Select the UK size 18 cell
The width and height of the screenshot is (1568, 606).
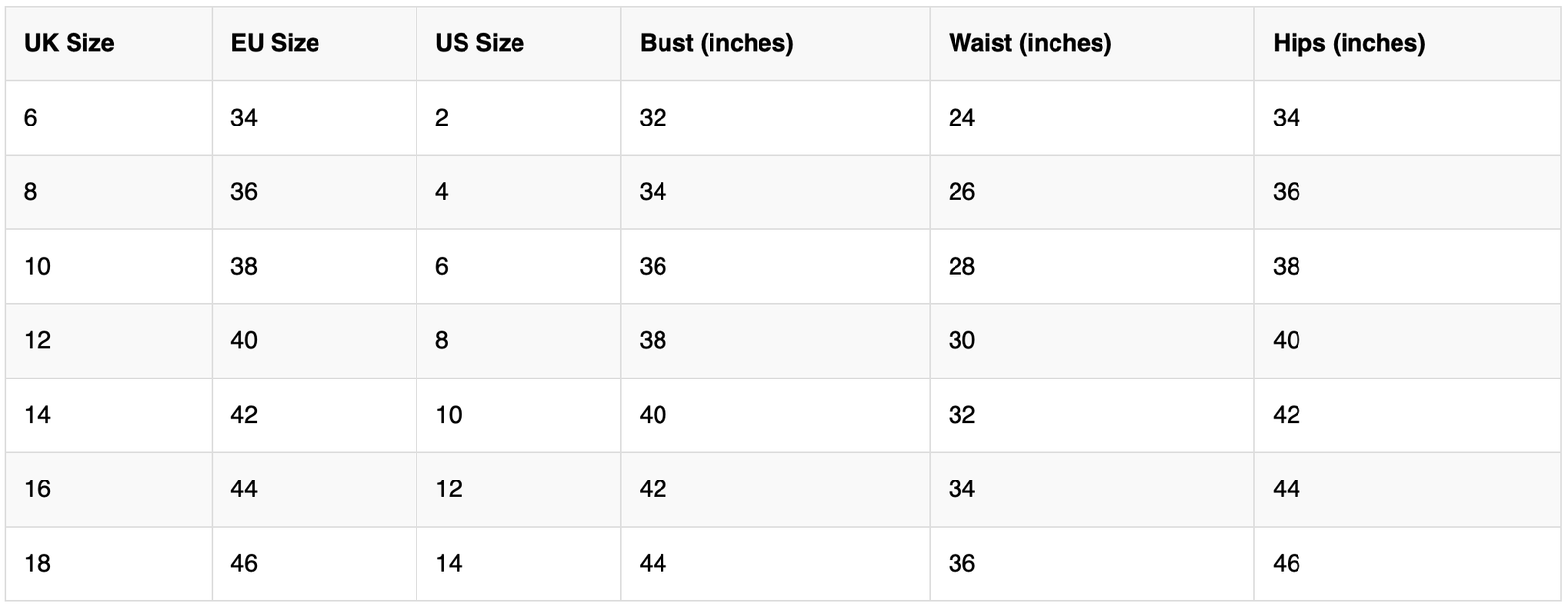coord(37,563)
